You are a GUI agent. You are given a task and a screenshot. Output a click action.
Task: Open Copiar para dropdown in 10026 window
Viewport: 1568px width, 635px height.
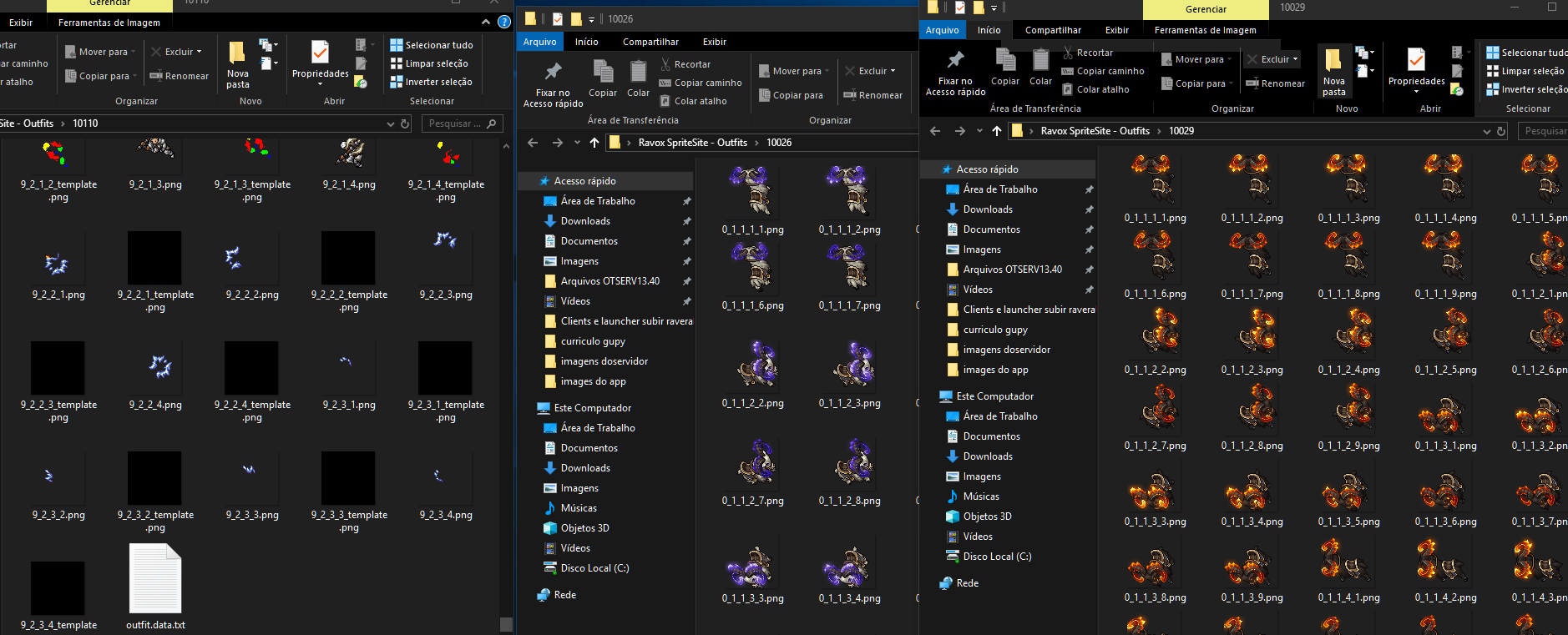(791, 95)
